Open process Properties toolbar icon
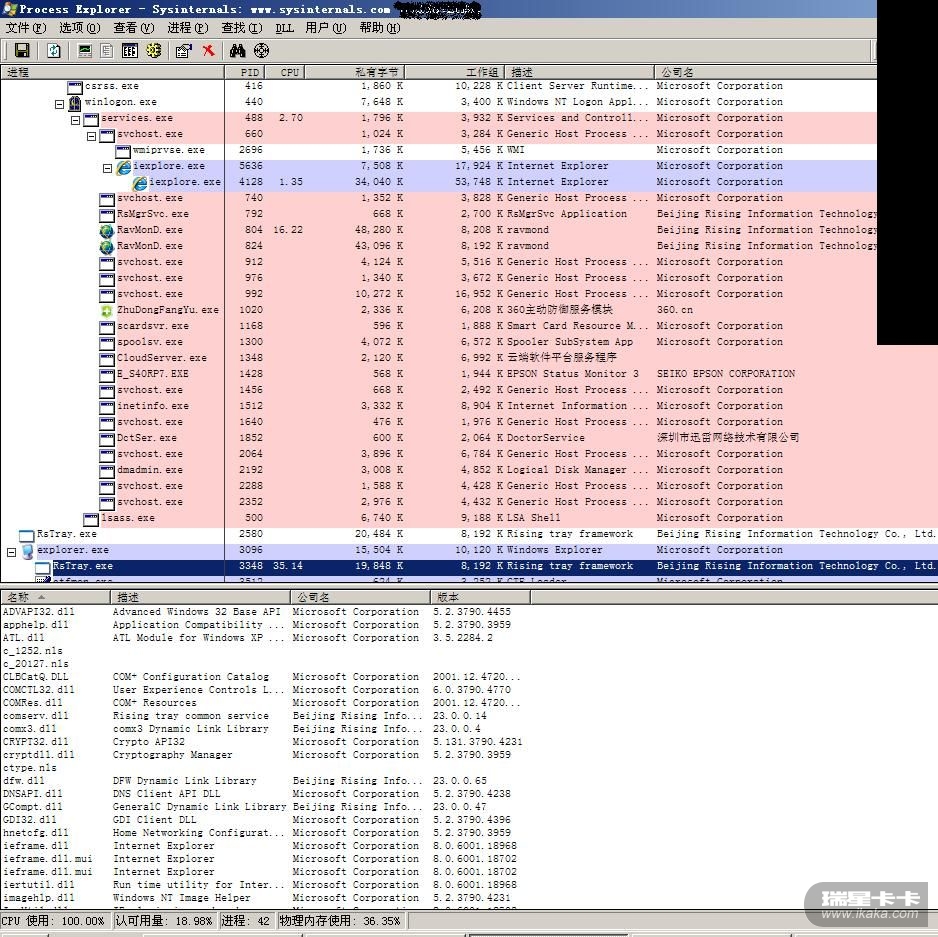Image resolution: width=938 pixels, height=937 pixels. click(184, 51)
